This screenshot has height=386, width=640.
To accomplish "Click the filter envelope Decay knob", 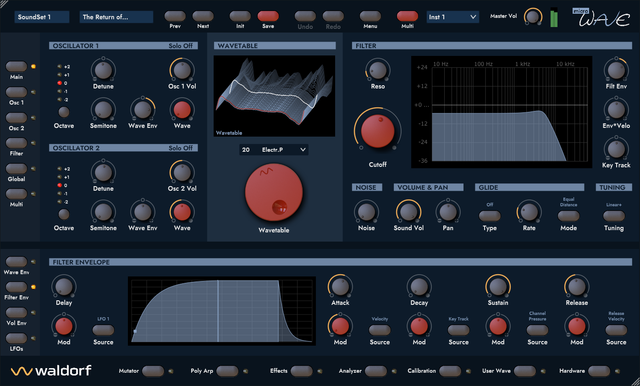I will [x=419, y=287].
